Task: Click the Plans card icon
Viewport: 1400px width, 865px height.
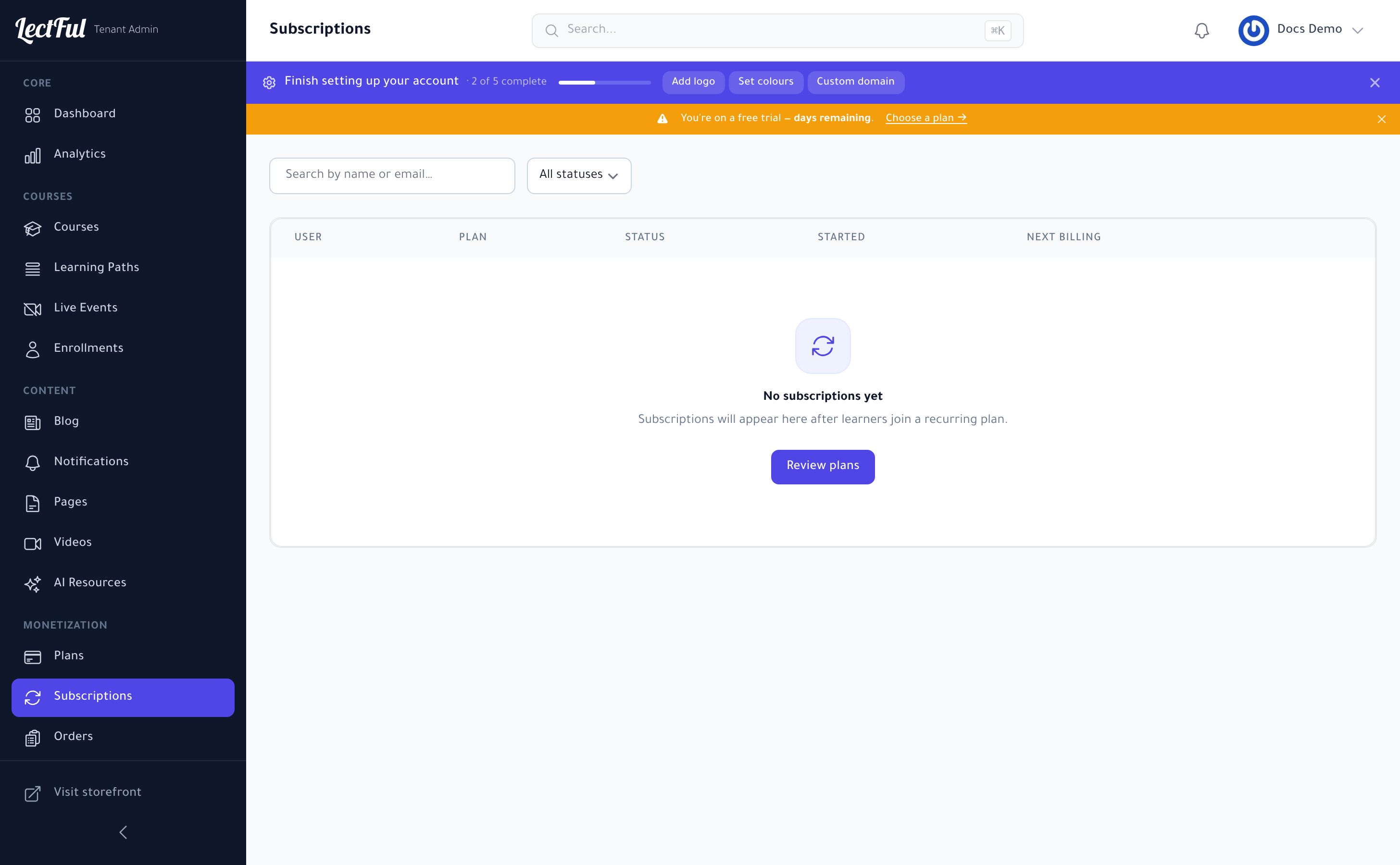Action: (x=33, y=657)
